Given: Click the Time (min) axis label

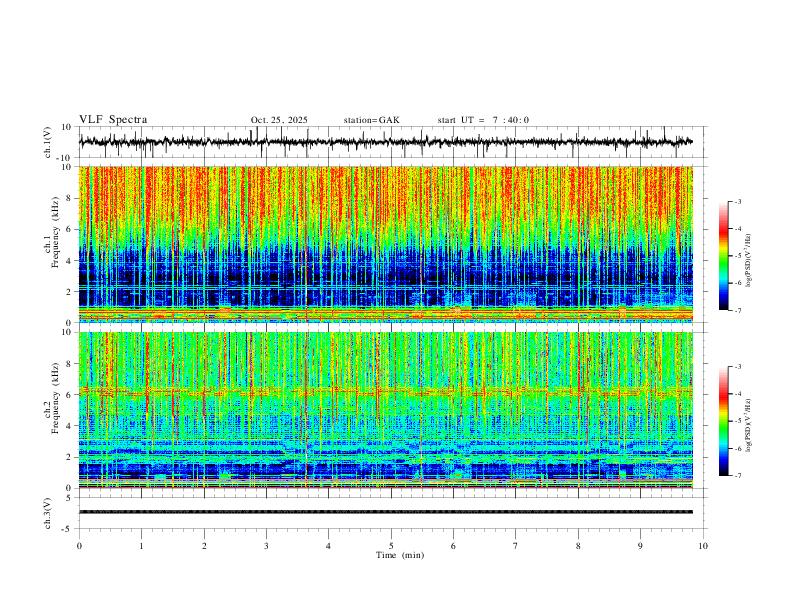Looking at the screenshot, I should (x=400, y=555).
